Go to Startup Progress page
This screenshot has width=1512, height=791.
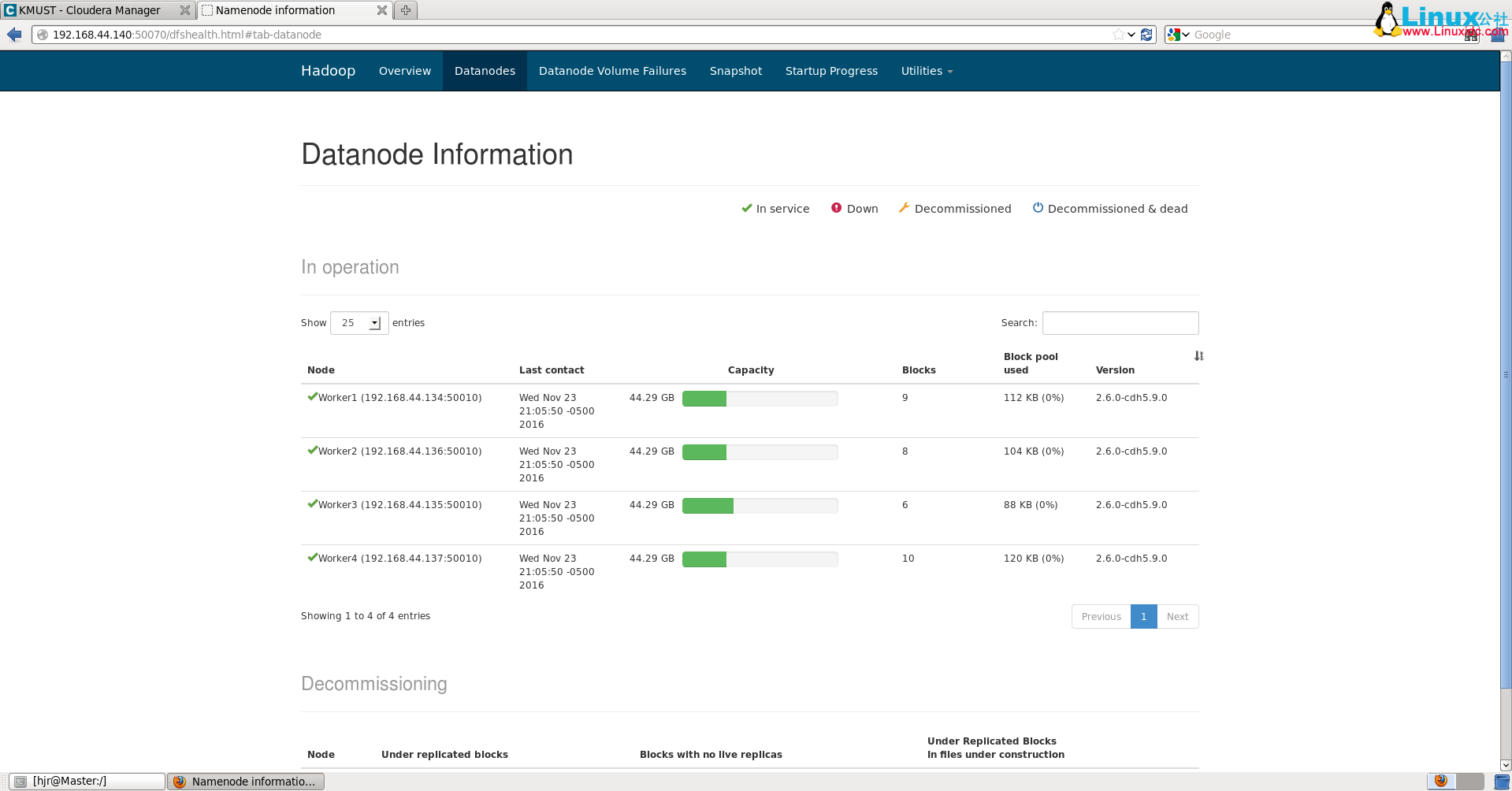pos(831,71)
